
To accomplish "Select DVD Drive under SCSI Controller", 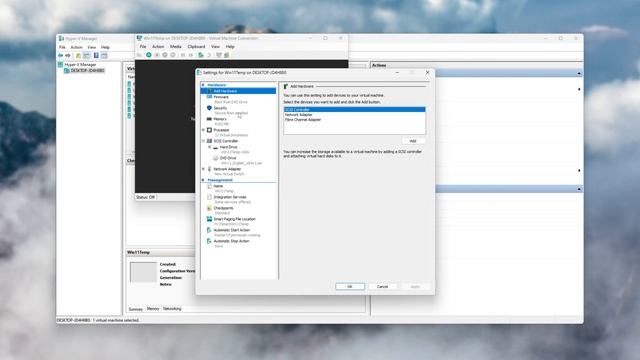I will 228,158.
